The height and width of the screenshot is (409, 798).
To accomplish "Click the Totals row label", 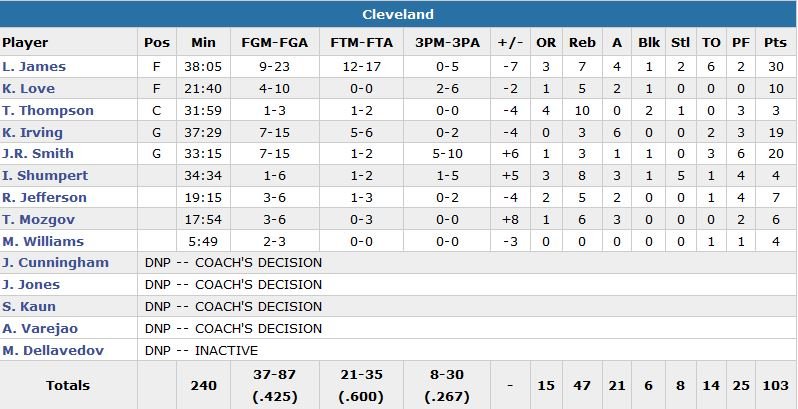I will [x=68, y=385].
